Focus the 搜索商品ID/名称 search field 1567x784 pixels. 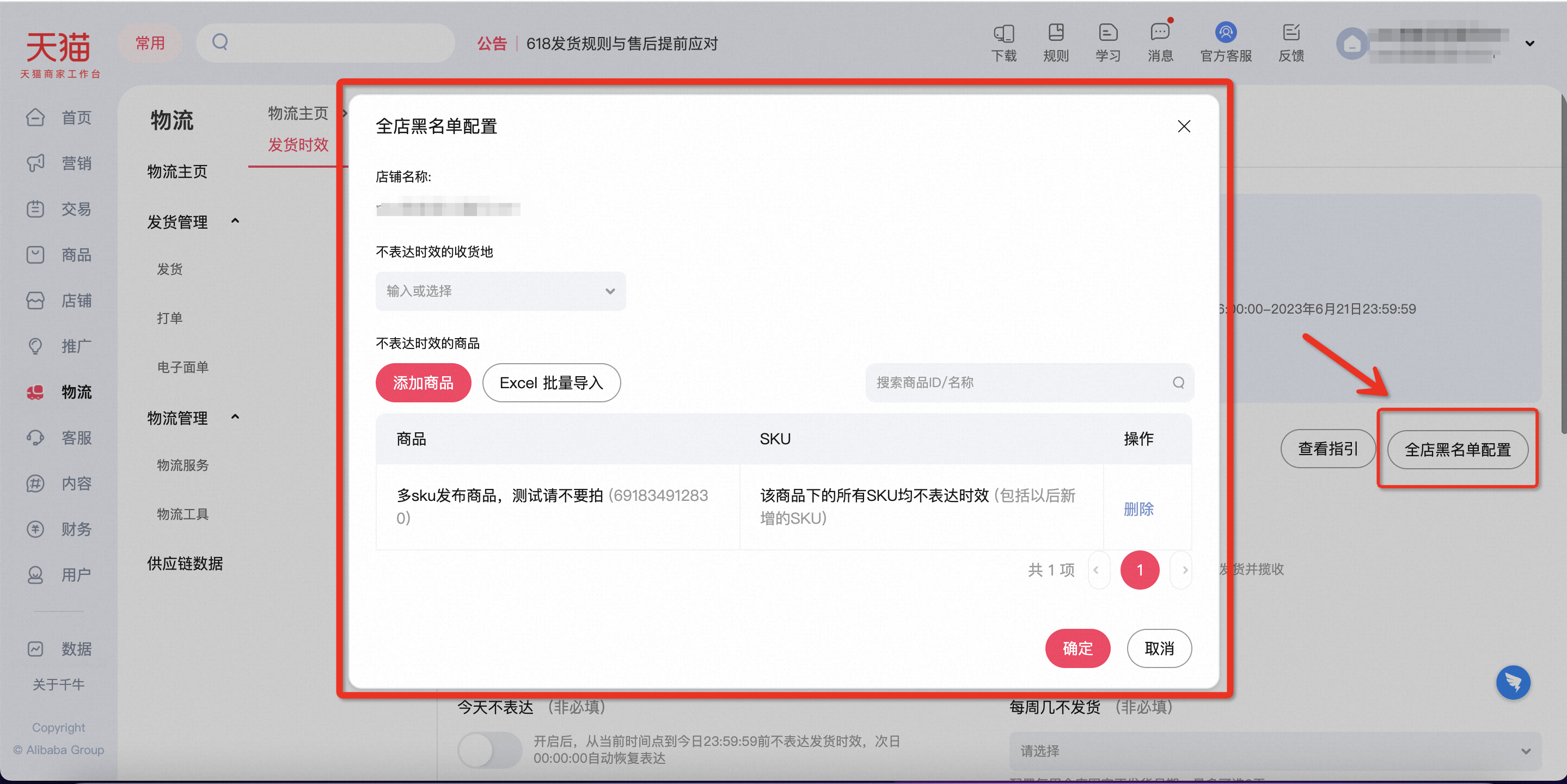pos(1029,383)
